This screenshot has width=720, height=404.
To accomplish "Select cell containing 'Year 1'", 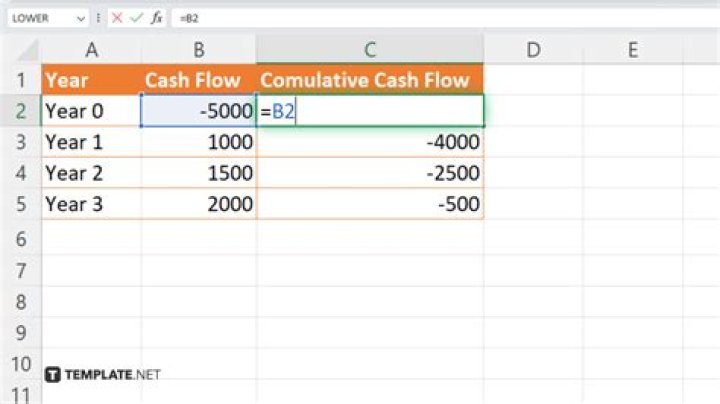I will (91, 142).
